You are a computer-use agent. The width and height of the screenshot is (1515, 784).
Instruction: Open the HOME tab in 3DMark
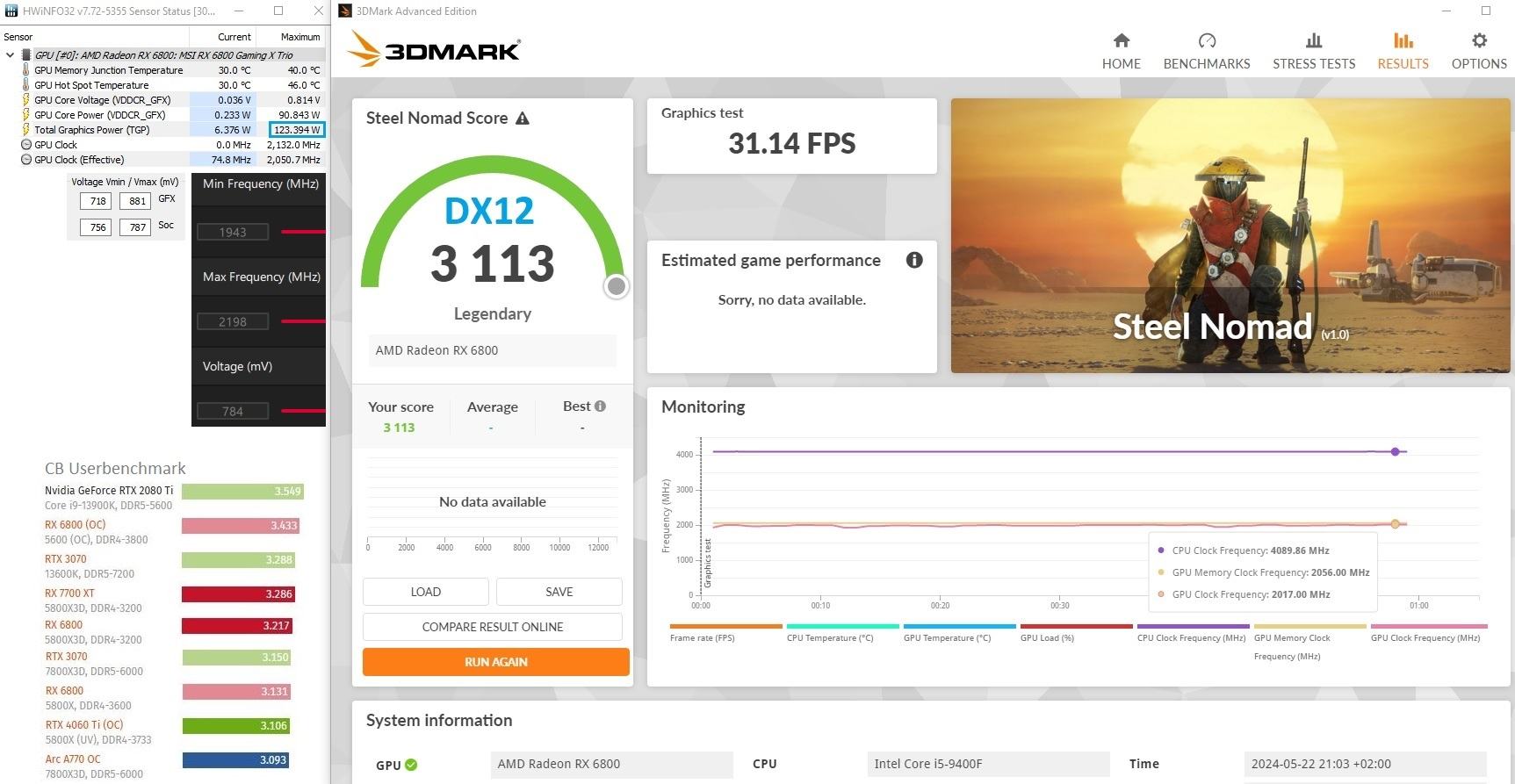pos(1121,51)
